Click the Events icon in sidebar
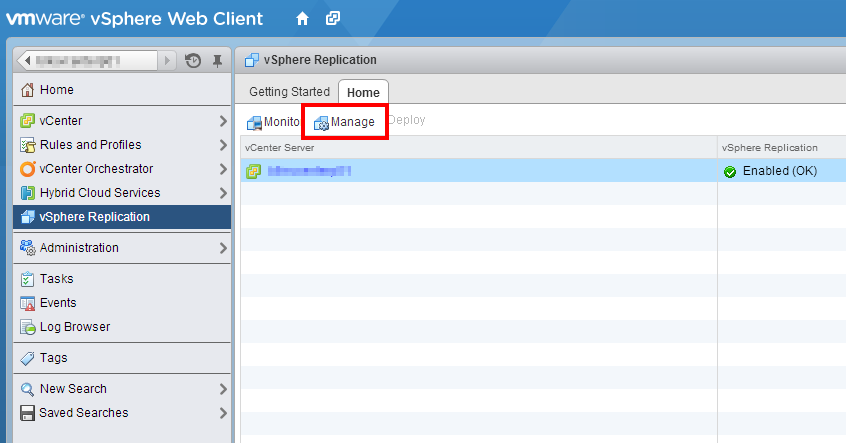Viewport: 846px width, 443px height. 28,303
